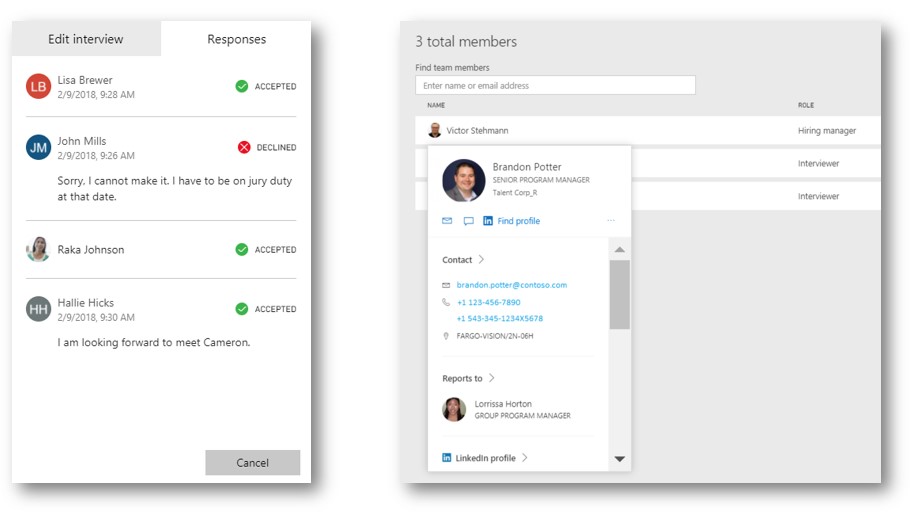Click the email icon under Brandon Potter
The image size is (916, 516).
click(447, 221)
